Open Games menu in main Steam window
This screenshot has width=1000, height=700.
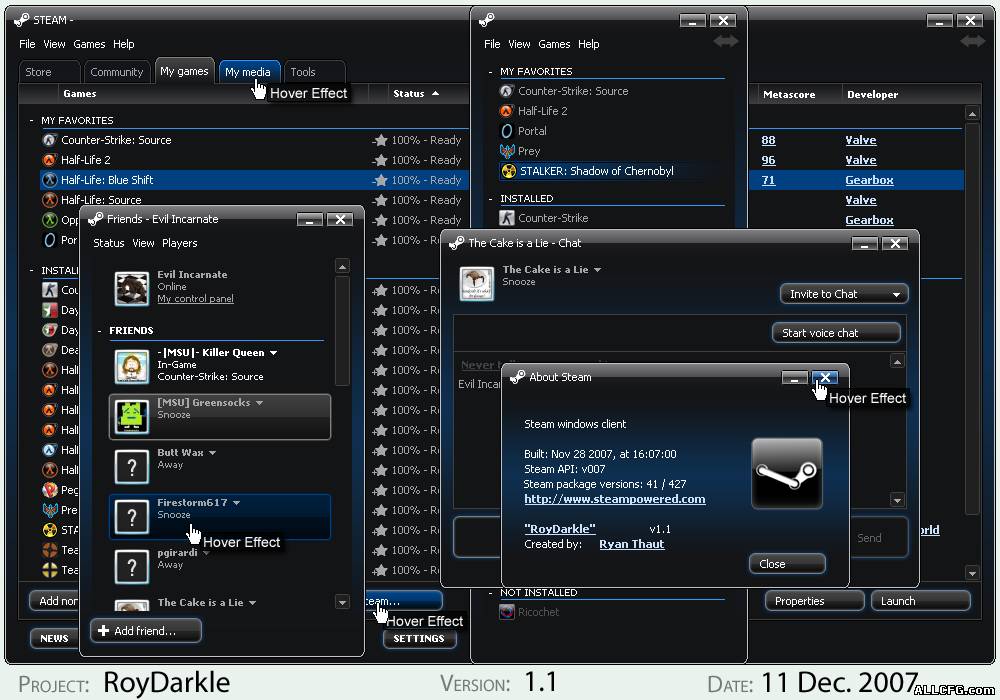point(89,44)
